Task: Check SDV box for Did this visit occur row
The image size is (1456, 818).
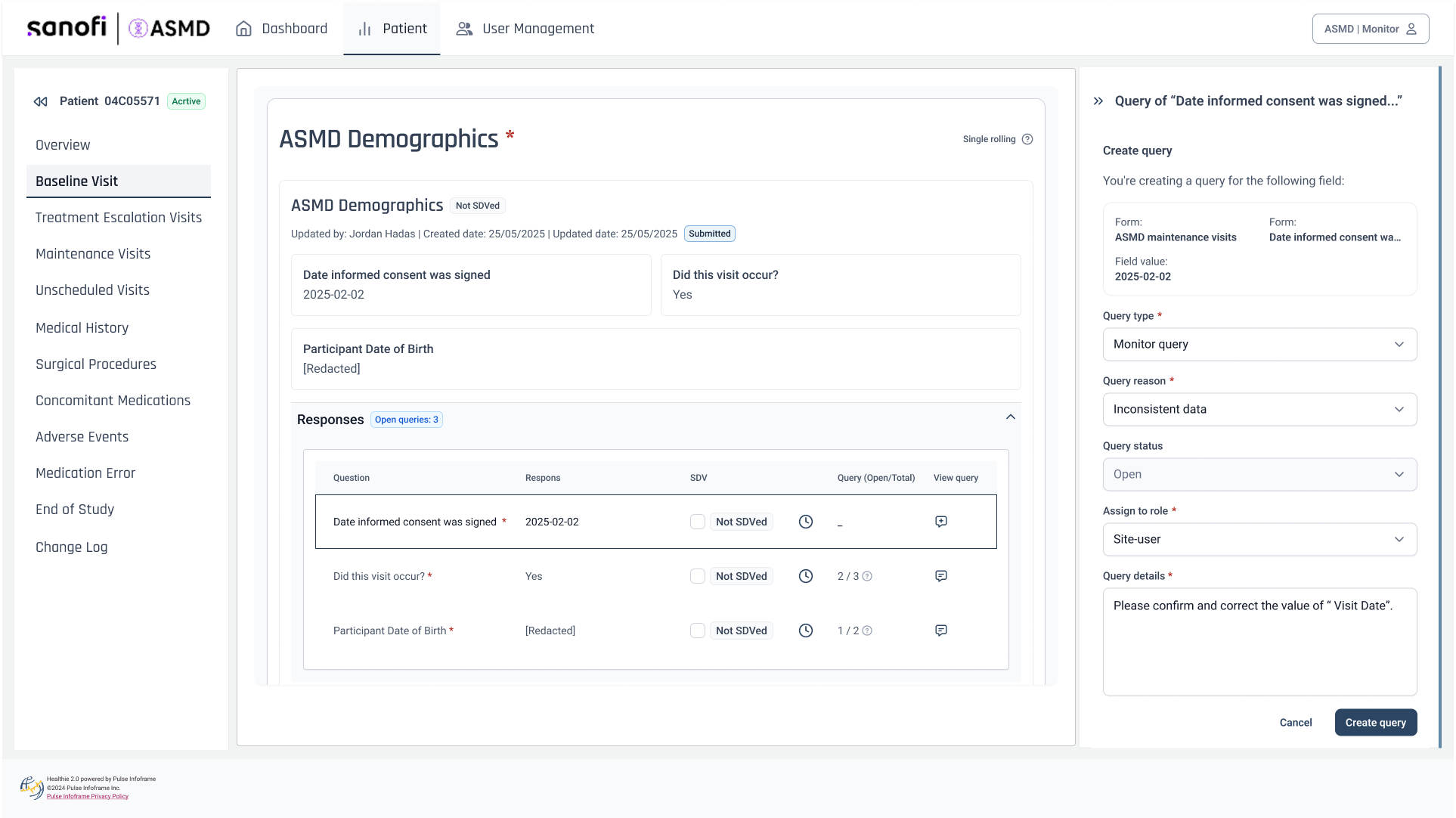Action: coord(698,576)
